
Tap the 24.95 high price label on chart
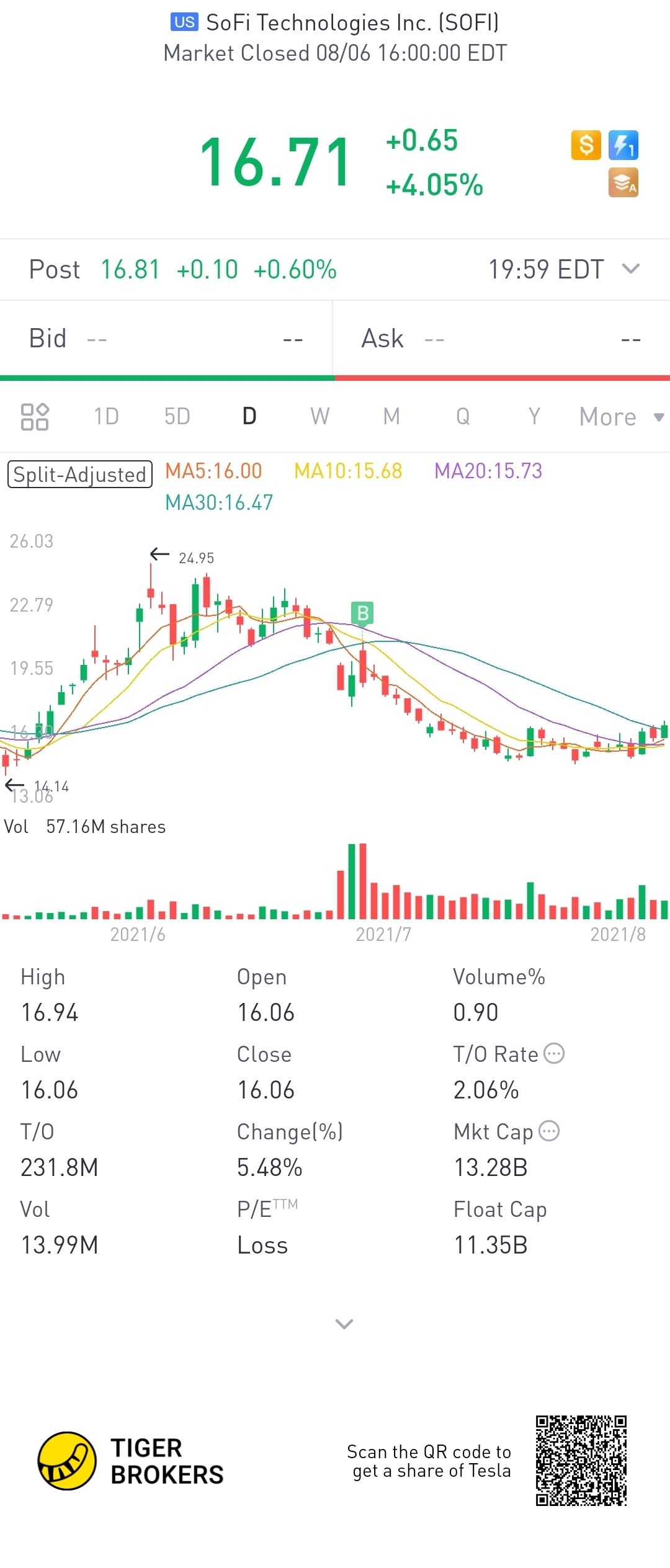(196, 558)
